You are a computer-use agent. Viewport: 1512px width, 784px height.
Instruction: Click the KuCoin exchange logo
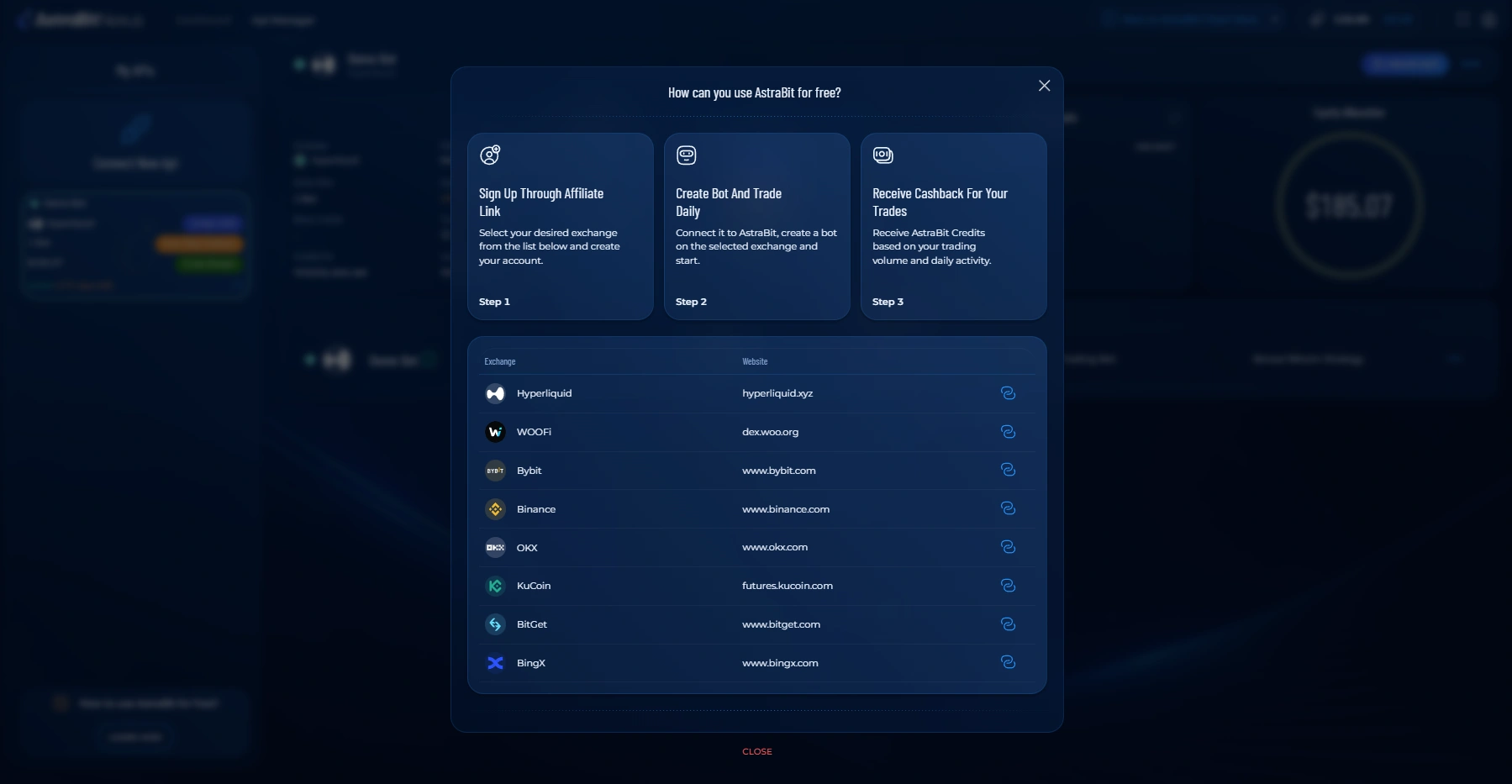tap(495, 586)
